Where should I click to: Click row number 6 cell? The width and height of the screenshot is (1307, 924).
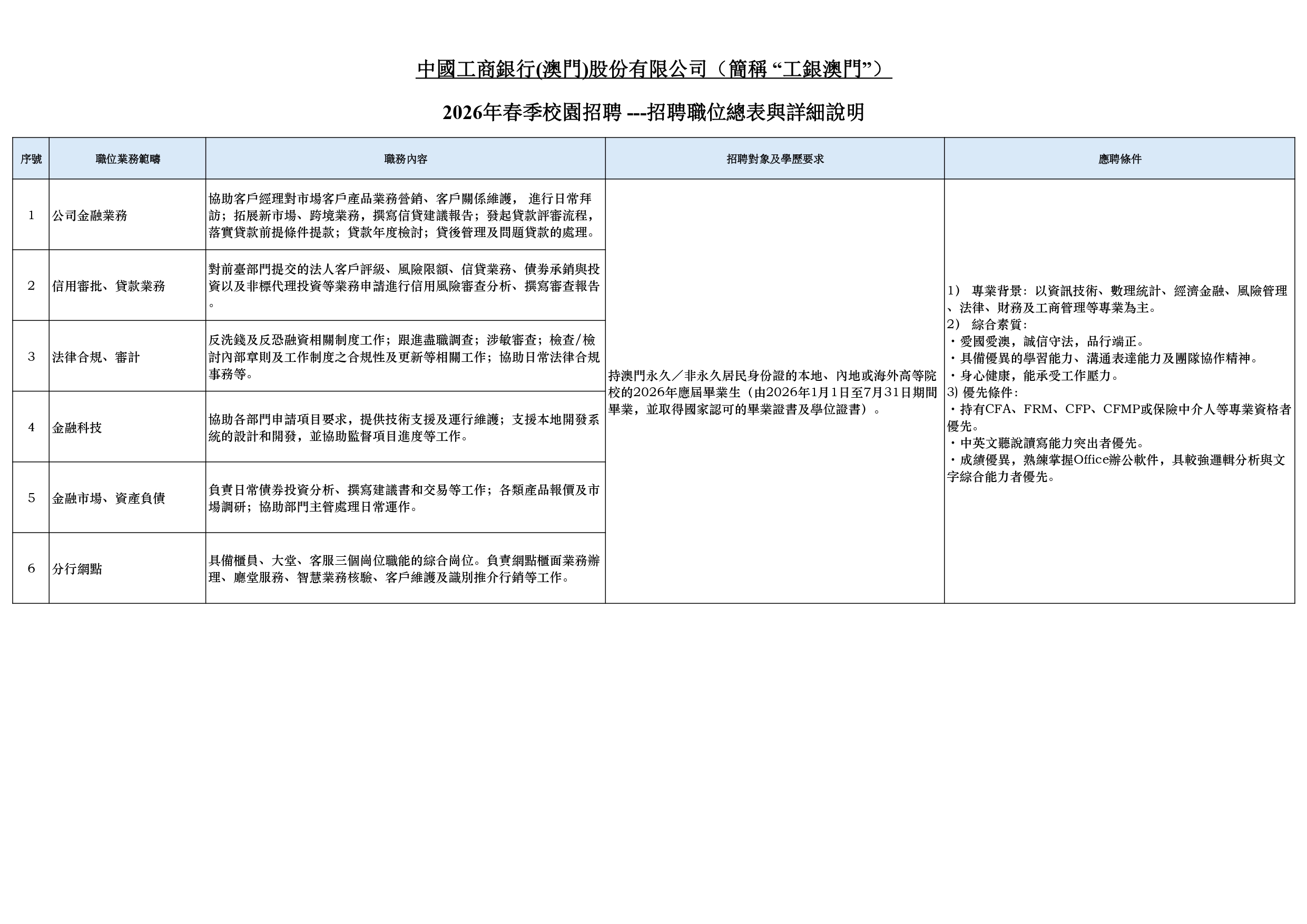pos(31,569)
